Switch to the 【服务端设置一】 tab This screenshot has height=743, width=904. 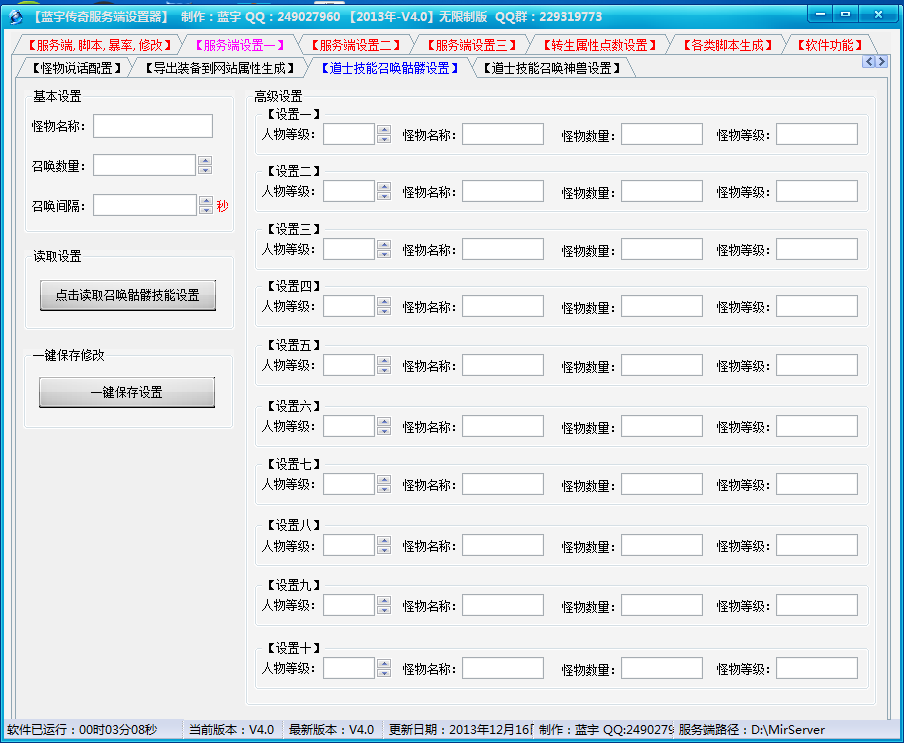click(239, 45)
